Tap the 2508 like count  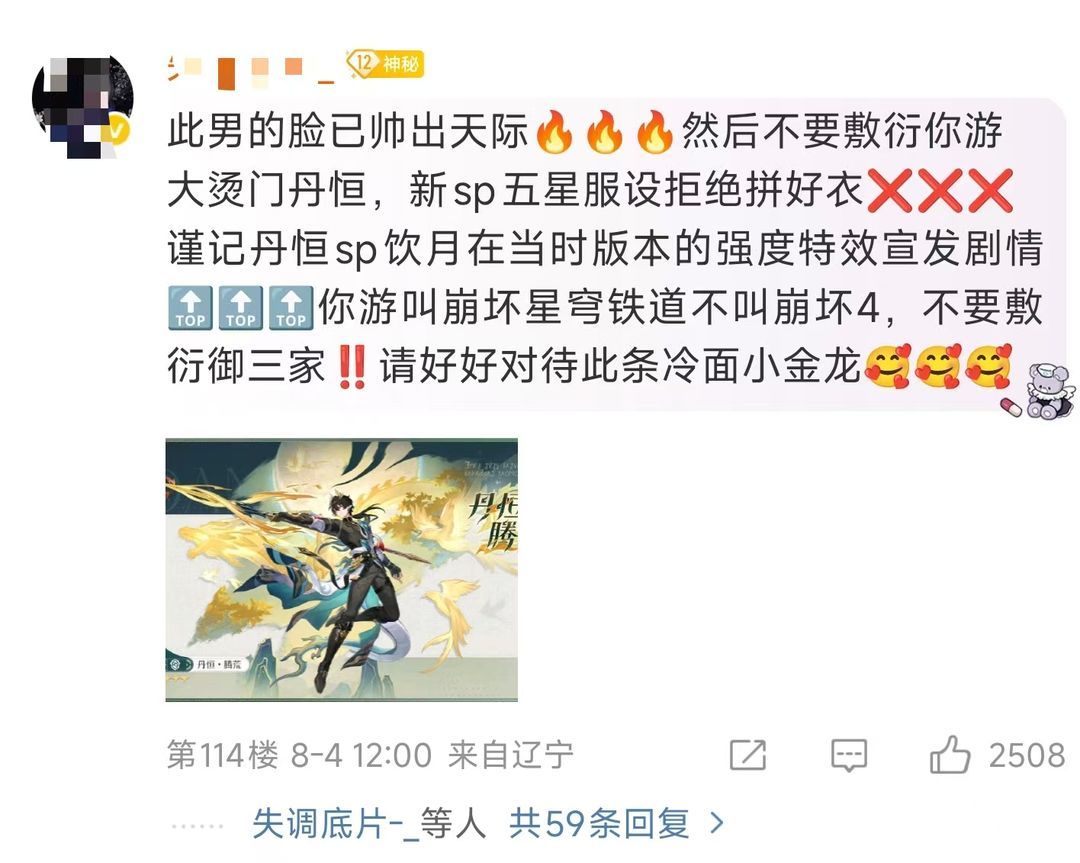coord(1027,756)
